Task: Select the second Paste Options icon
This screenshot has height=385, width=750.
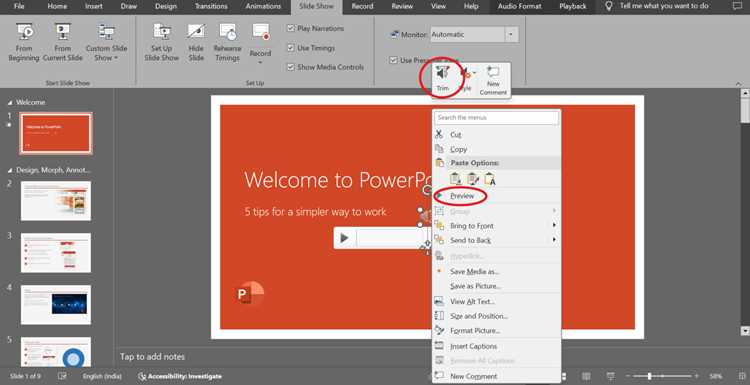Action: pyautogui.click(x=473, y=179)
